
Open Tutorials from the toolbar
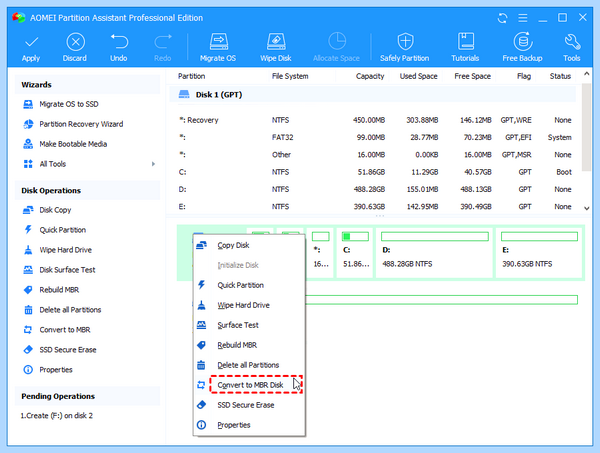click(x=465, y=48)
